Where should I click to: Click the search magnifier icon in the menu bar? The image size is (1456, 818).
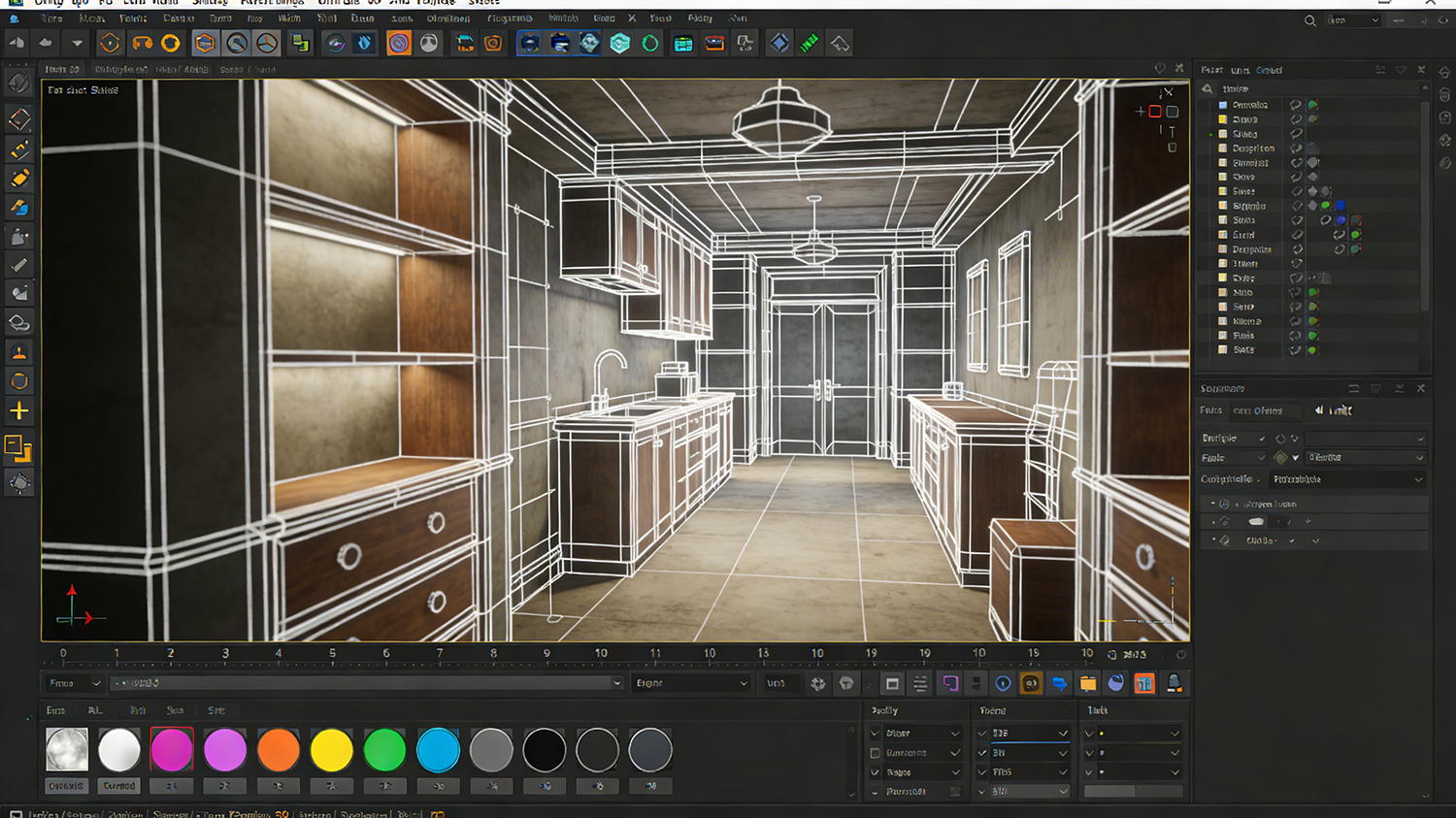tap(1310, 20)
